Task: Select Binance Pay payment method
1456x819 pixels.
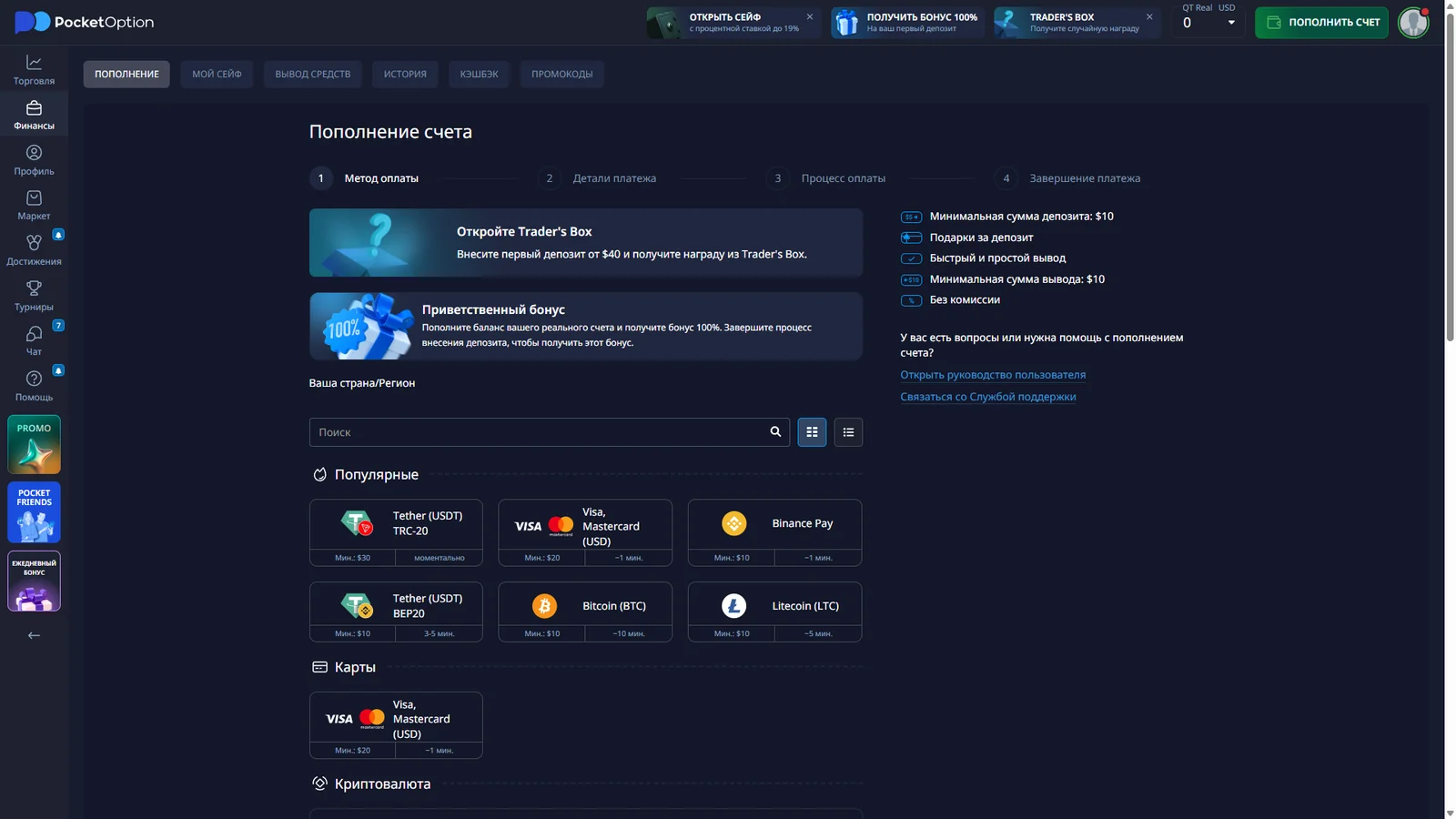Action: click(774, 532)
